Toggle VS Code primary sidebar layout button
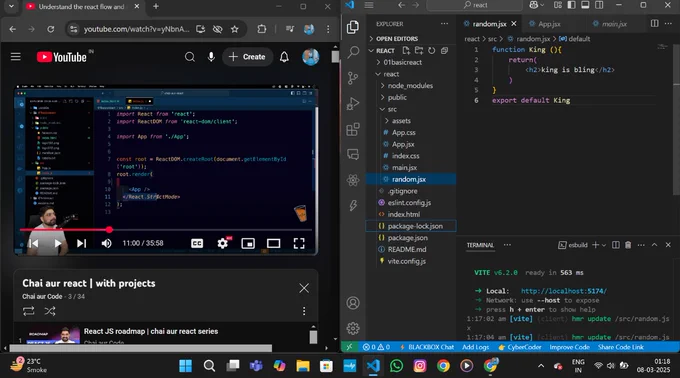 tap(572, 5)
